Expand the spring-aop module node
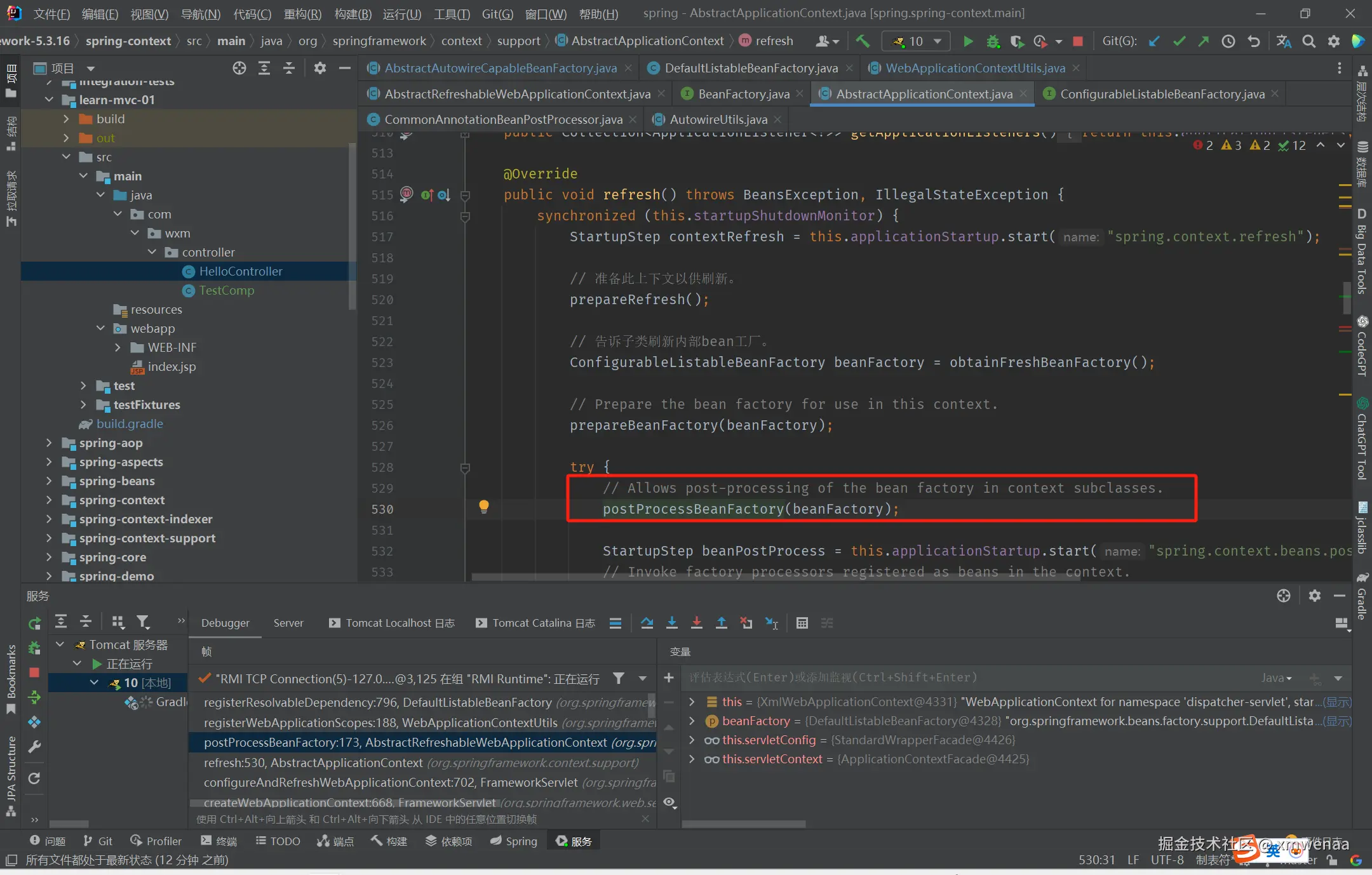 click(x=49, y=443)
